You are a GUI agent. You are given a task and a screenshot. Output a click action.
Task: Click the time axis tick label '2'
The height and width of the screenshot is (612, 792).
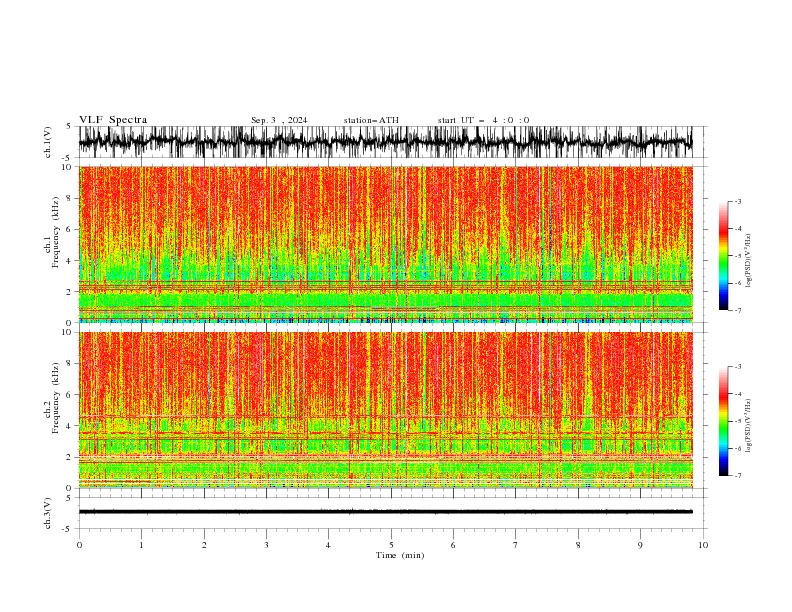(x=204, y=545)
